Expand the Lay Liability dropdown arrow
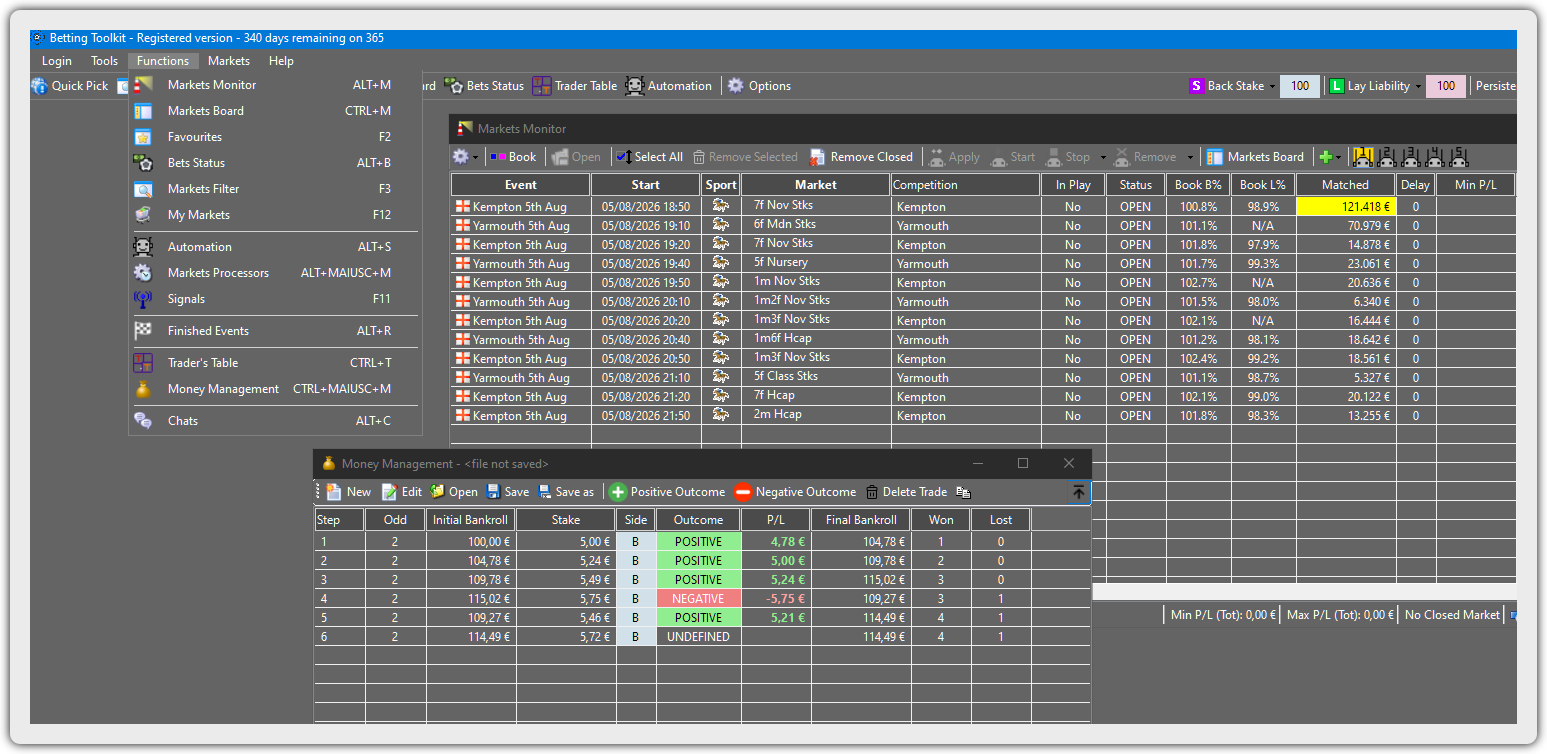The height and width of the screenshot is (754, 1547). coord(1418,87)
